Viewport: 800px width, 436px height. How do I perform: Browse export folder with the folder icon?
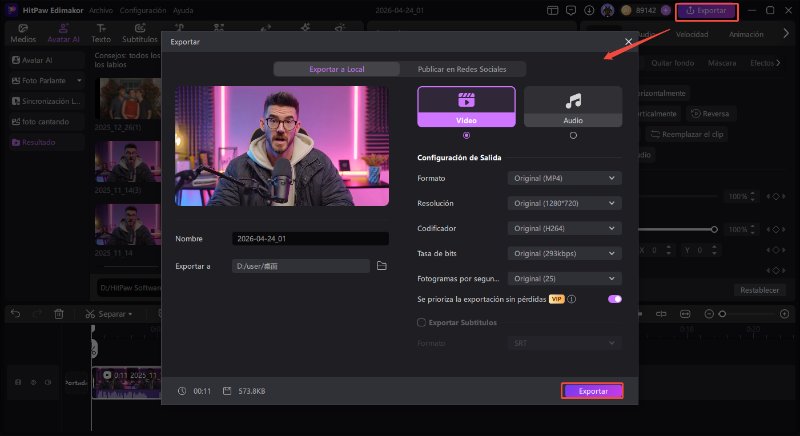tap(382, 266)
